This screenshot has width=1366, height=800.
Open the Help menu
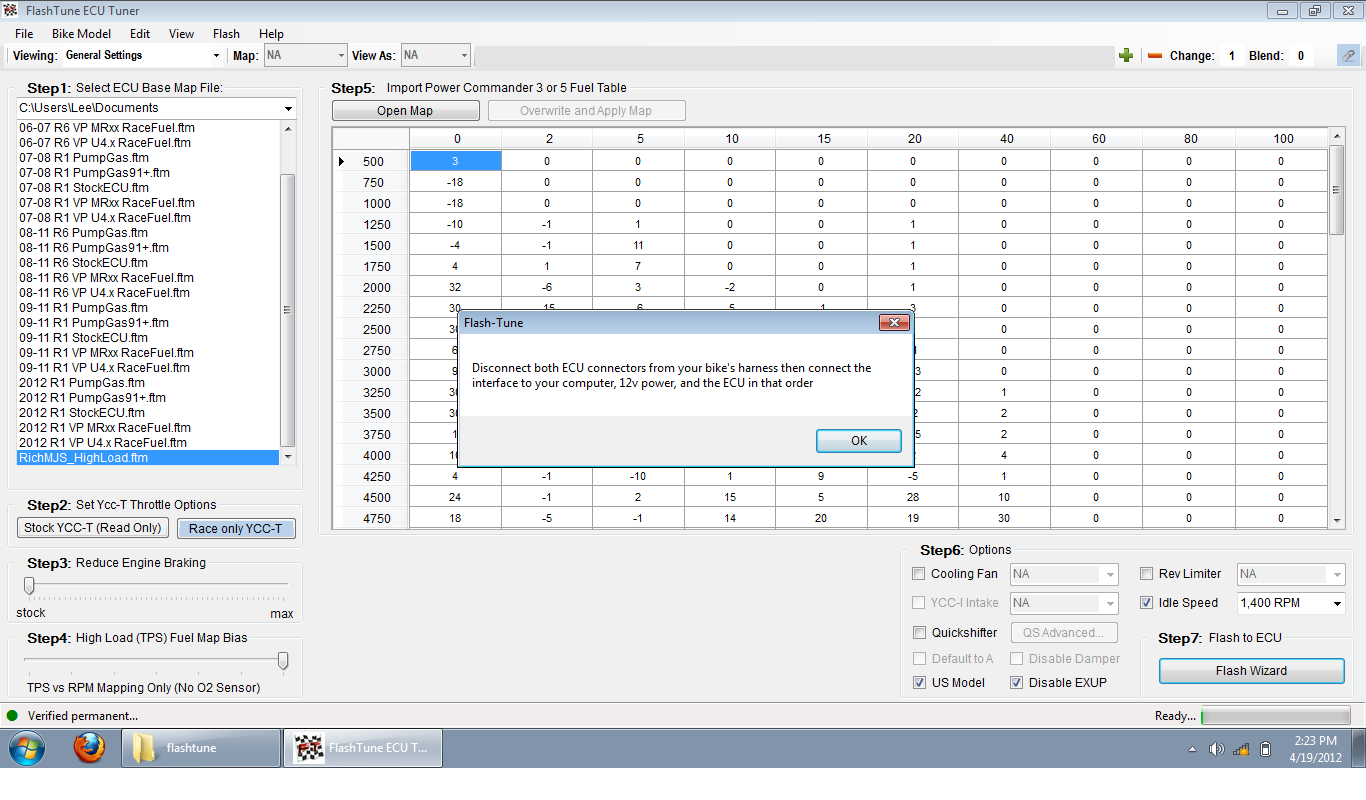pos(271,34)
